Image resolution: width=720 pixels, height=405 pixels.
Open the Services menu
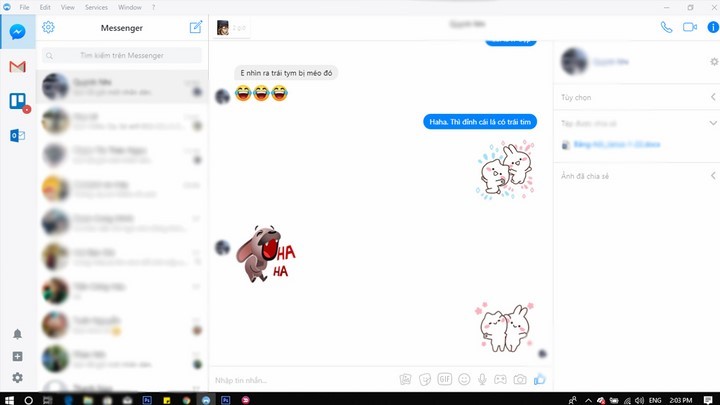[x=97, y=7]
